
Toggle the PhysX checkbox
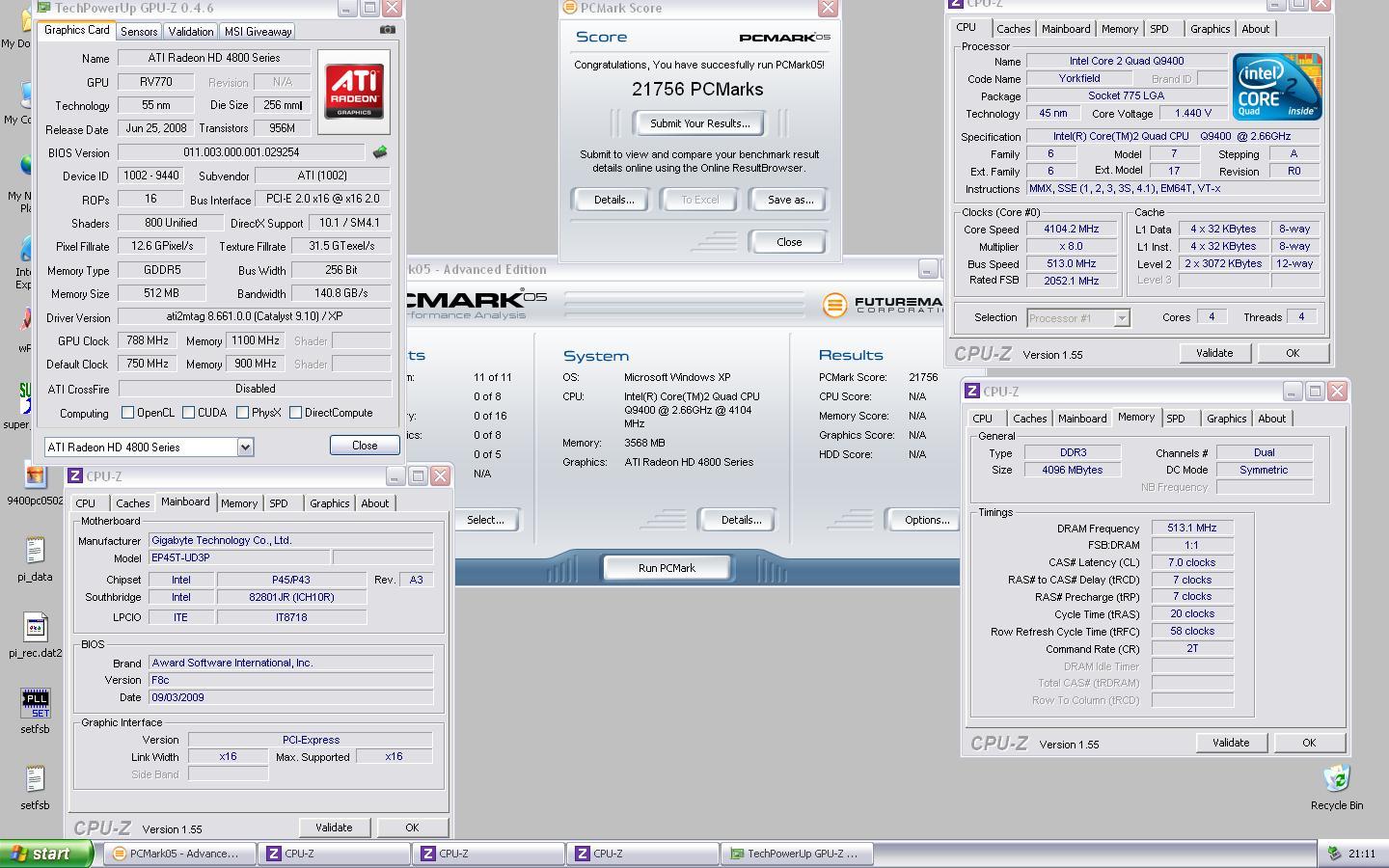coord(242,413)
